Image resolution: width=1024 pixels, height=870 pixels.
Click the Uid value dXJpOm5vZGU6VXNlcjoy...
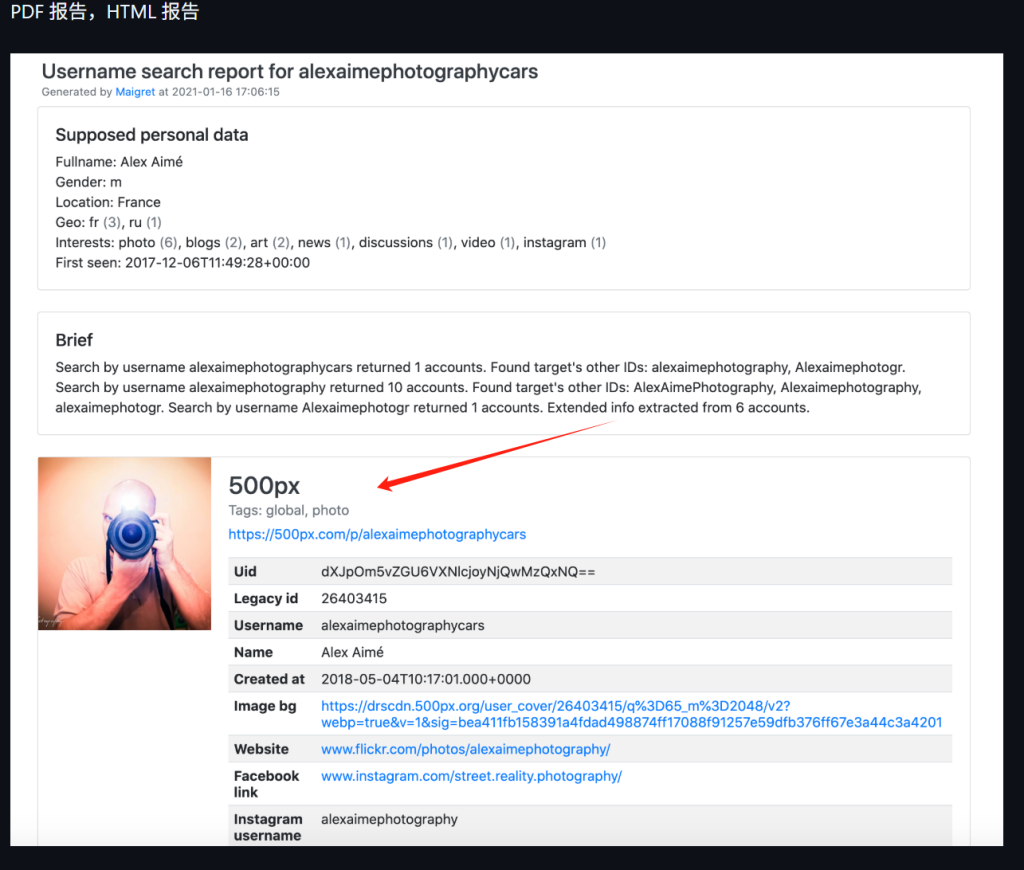pyautogui.click(x=458, y=572)
